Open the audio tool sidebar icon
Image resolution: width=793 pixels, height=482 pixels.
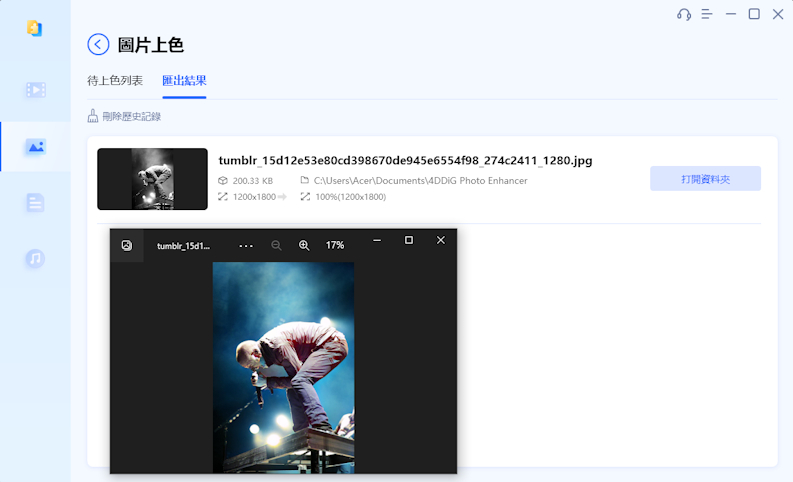pos(35,258)
